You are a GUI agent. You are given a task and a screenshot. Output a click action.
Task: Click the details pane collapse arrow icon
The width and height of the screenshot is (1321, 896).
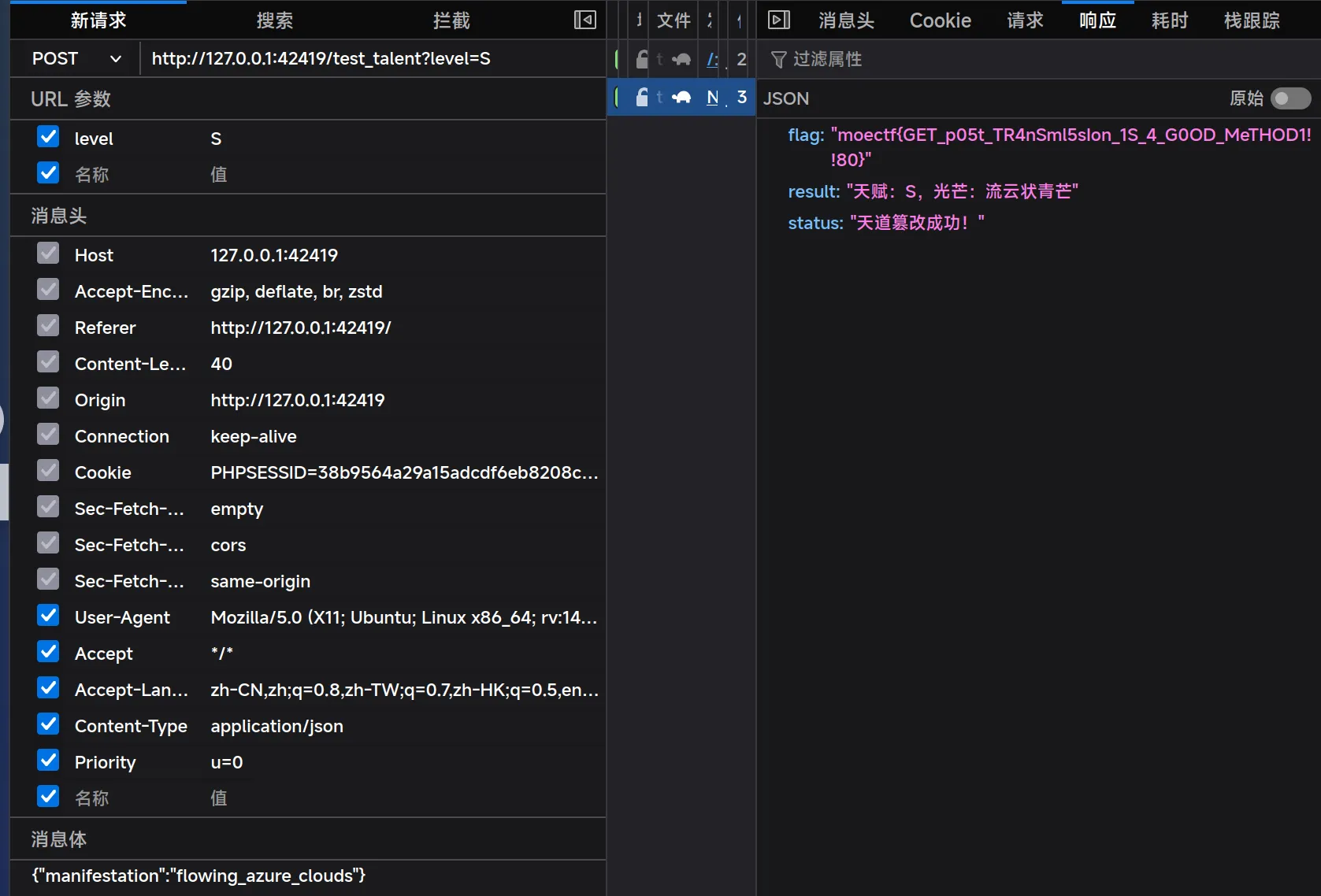(778, 20)
